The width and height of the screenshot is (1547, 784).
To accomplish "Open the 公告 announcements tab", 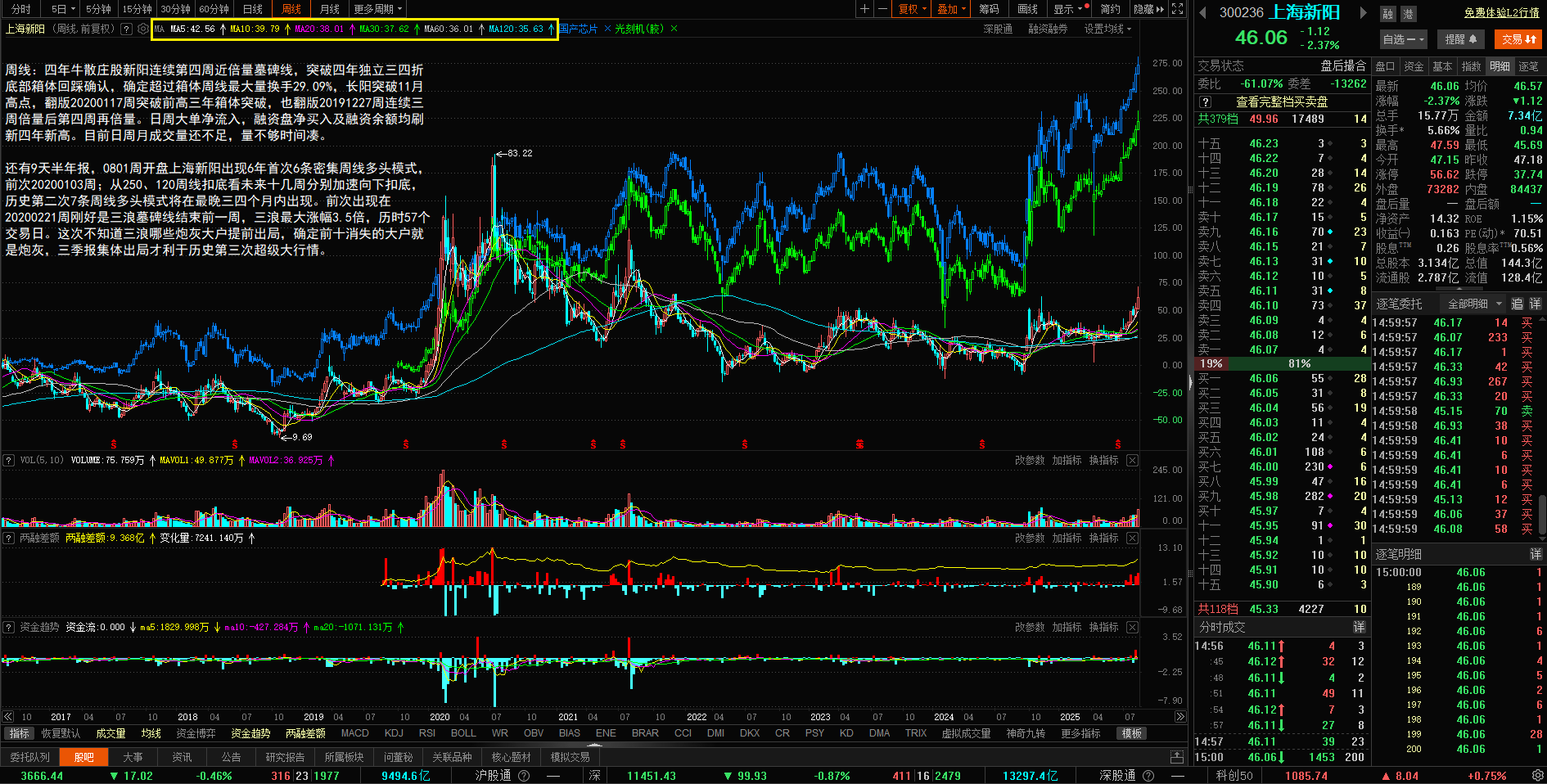I will [232, 757].
